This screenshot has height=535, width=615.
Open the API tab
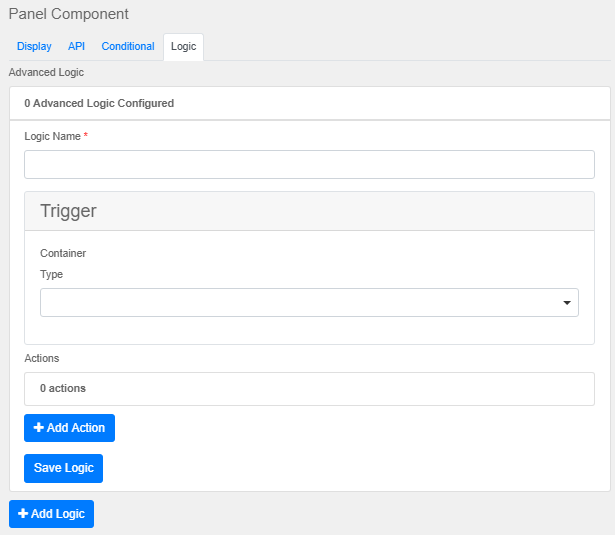(76, 47)
